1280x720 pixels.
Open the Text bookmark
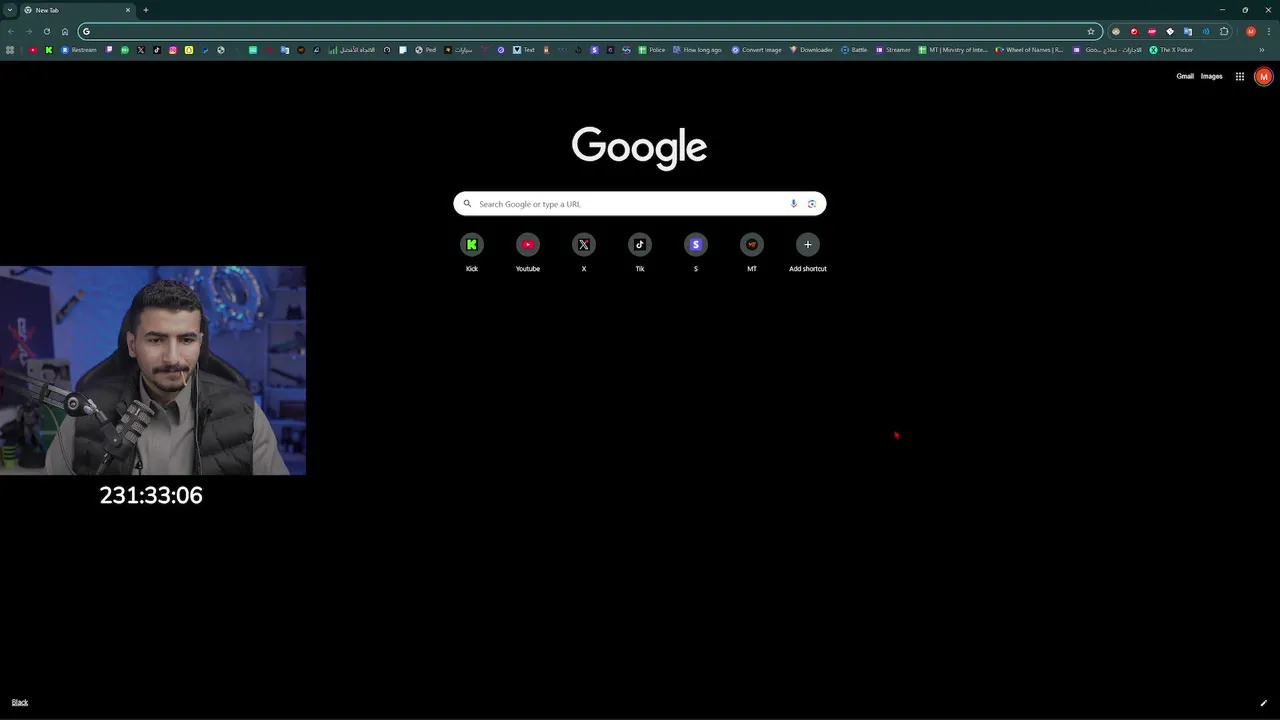pos(524,50)
